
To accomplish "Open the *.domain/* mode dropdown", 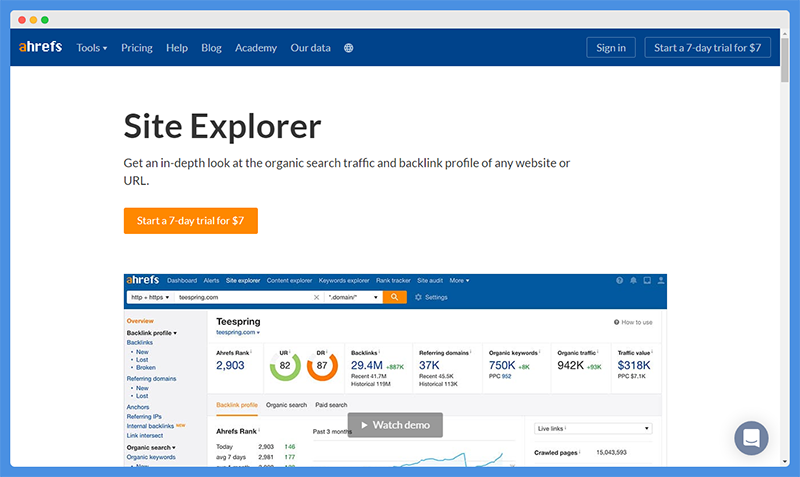I will tap(354, 297).
